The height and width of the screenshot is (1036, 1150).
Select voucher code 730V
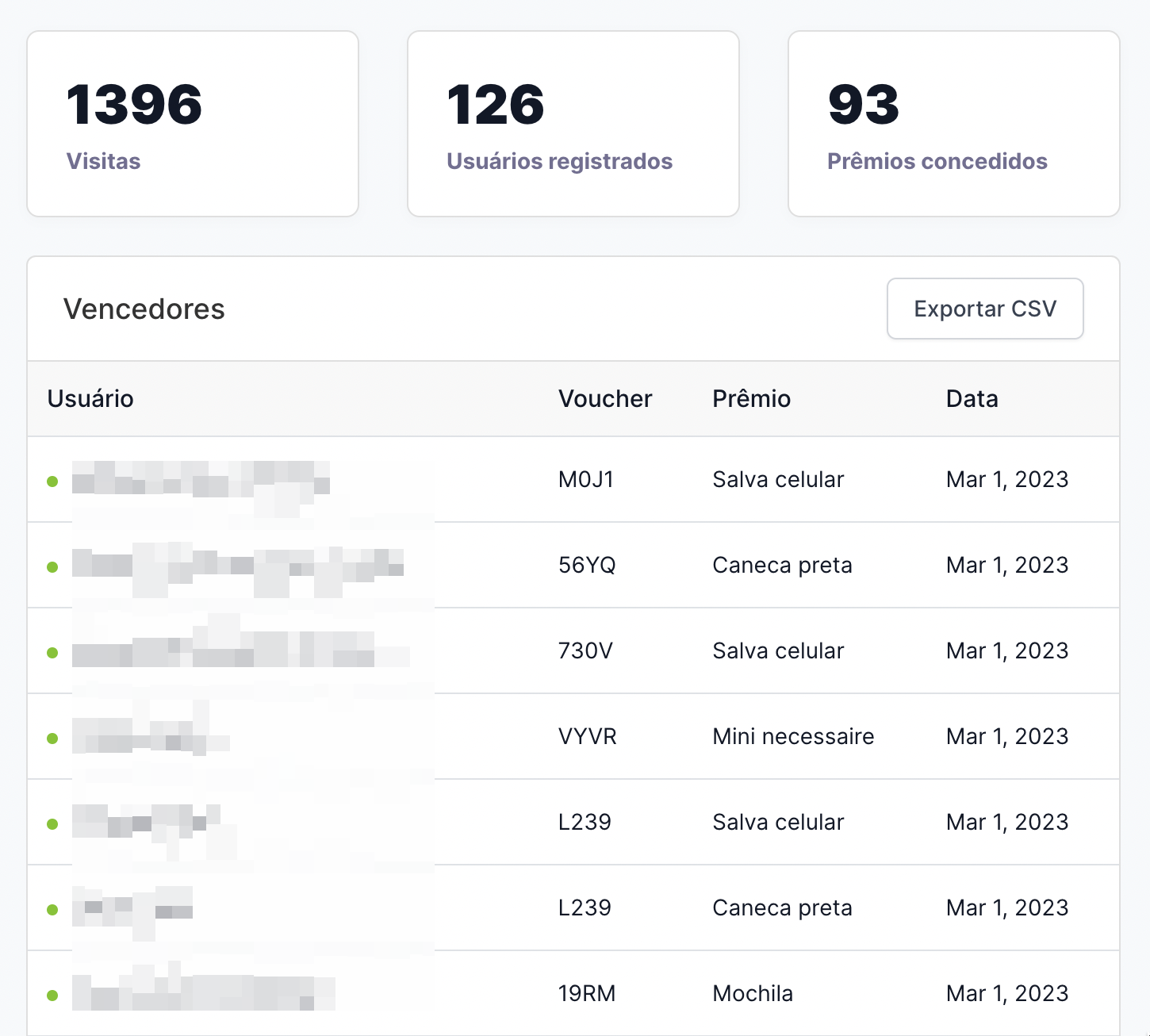point(585,650)
